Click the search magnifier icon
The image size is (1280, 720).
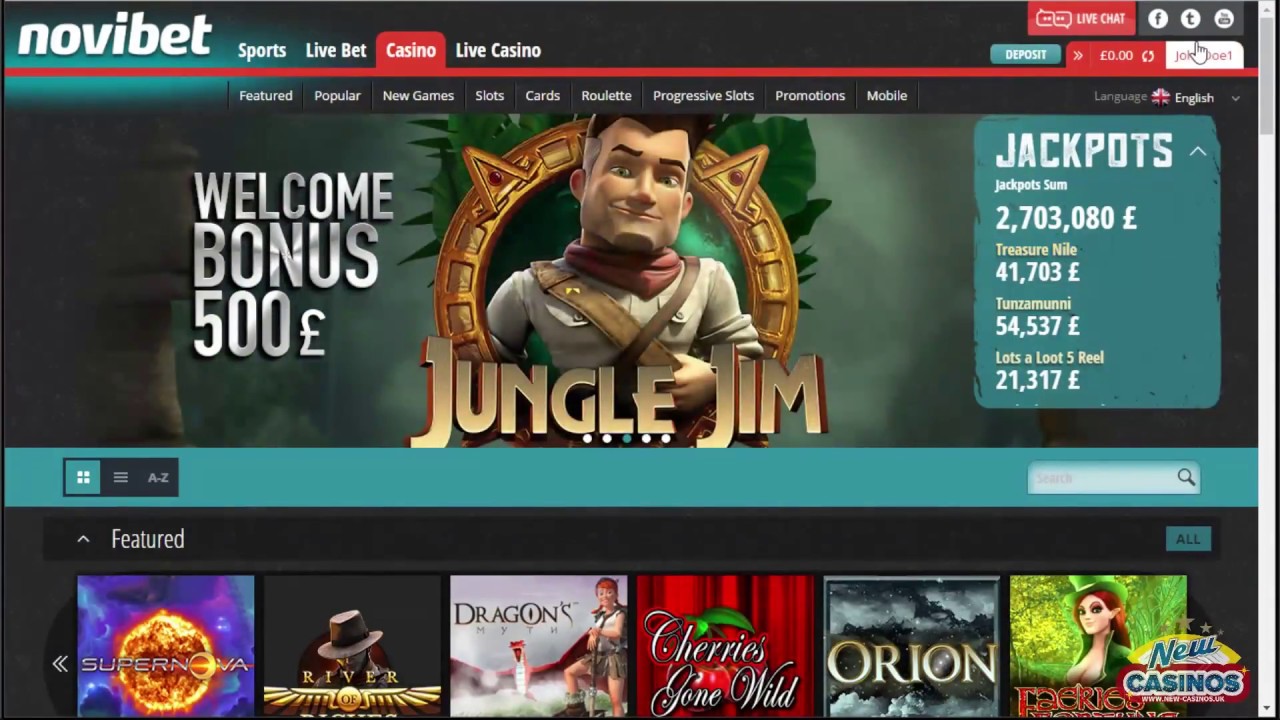[x=1186, y=477]
